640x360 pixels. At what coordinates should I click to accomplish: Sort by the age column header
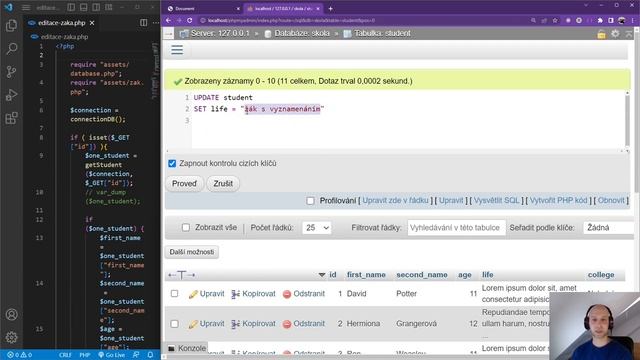click(464, 275)
